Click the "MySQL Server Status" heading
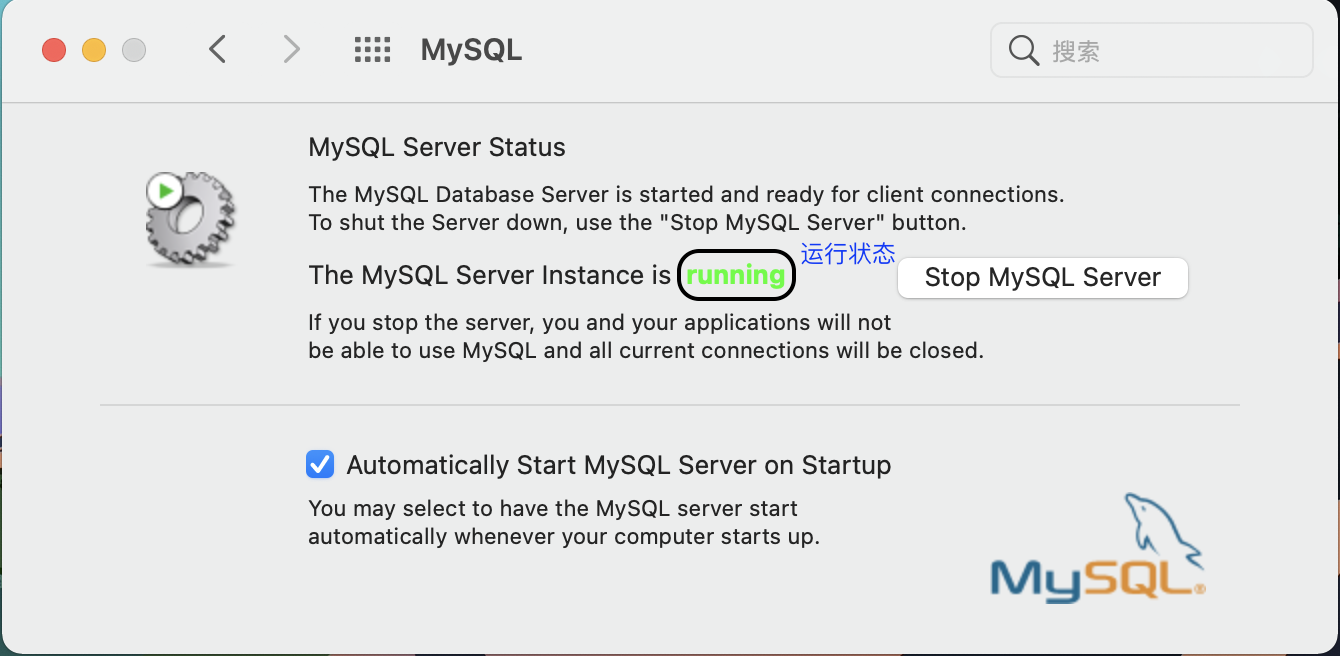 [437, 148]
